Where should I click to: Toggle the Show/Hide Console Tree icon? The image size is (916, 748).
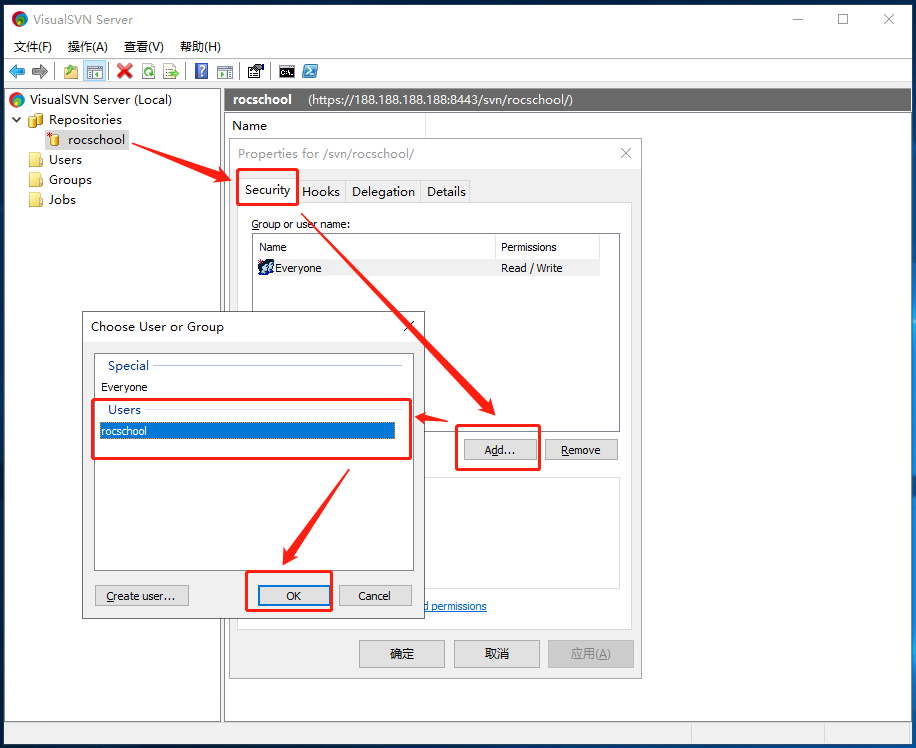[x=94, y=71]
